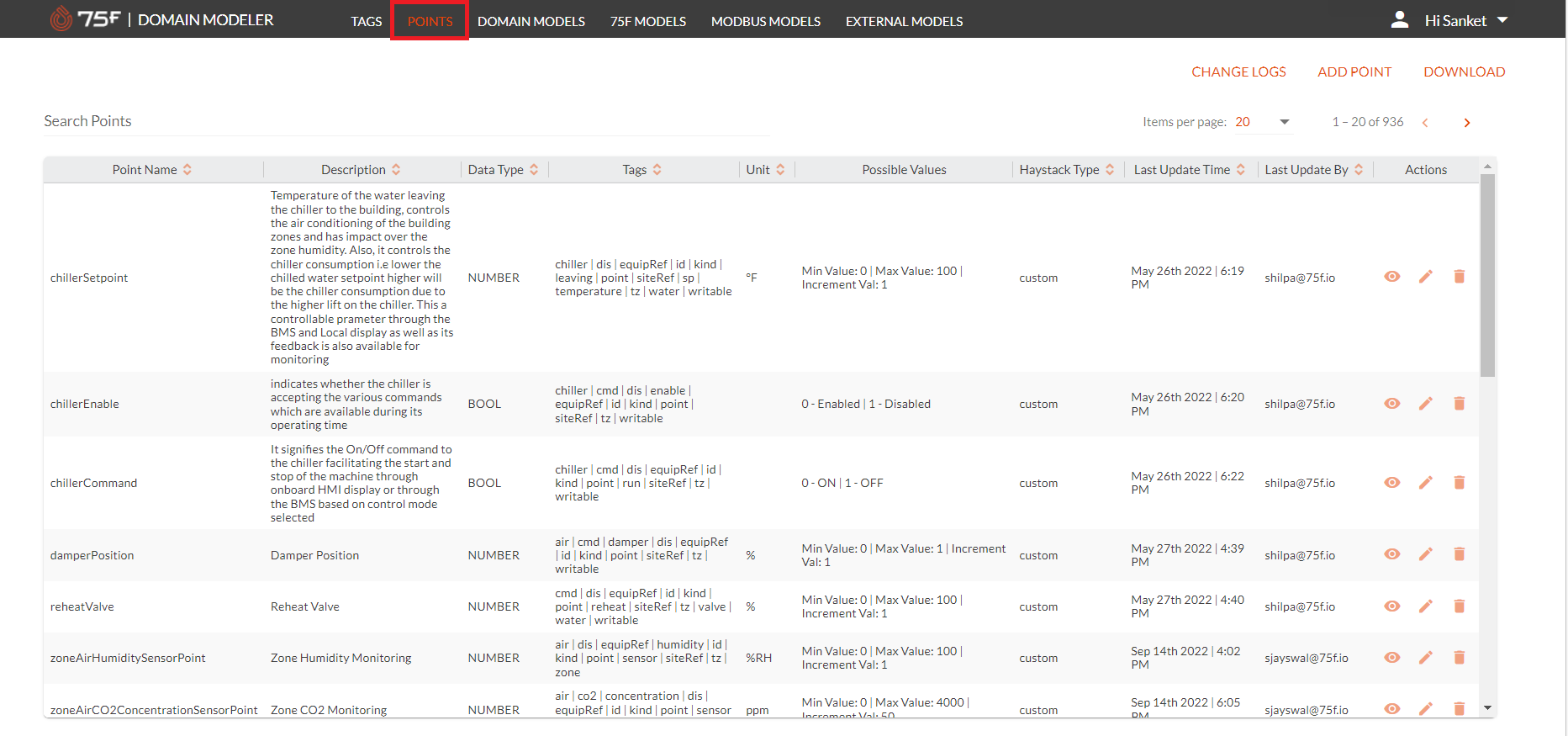Open the MODBUS MODELS tab
The width and height of the screenshot is (1568, 736).
[x=766, y=21]
